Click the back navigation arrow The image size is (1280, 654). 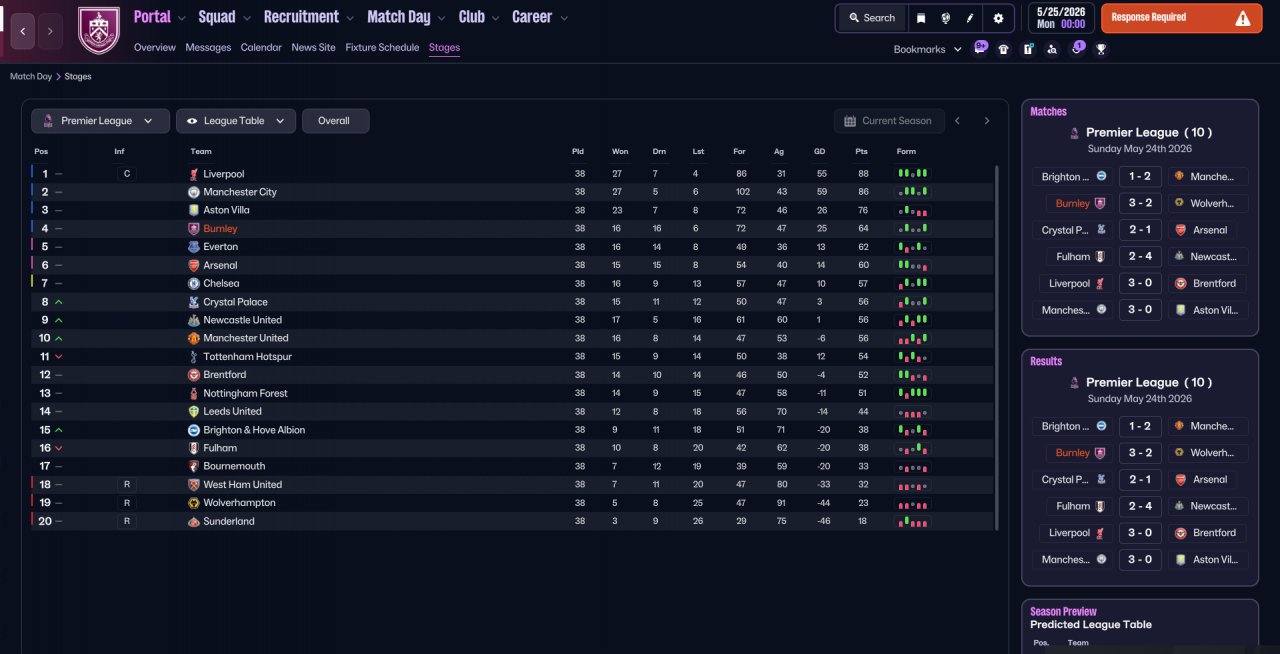pyautogui.click(x=23, y=31)
